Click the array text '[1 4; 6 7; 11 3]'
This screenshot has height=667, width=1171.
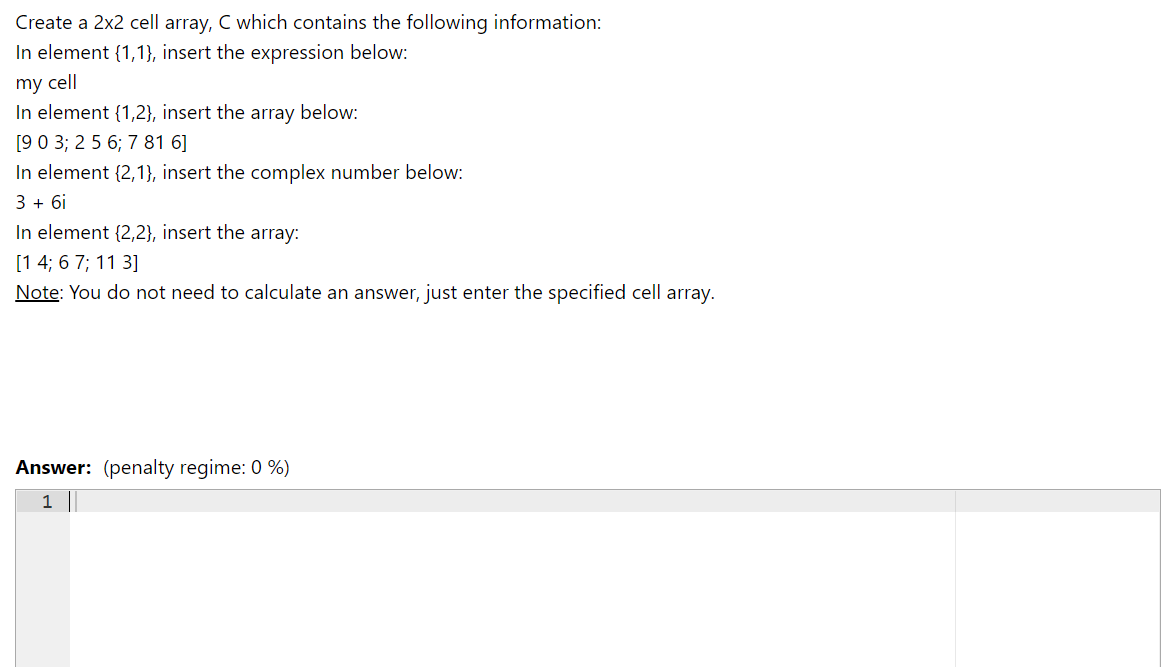click(x=76, y=262)
